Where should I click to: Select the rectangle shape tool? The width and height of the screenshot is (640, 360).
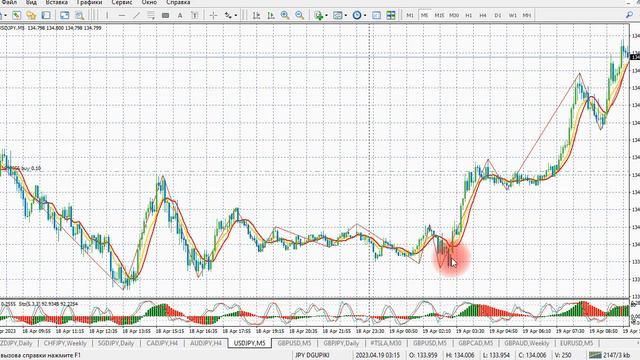pos(165,16)
